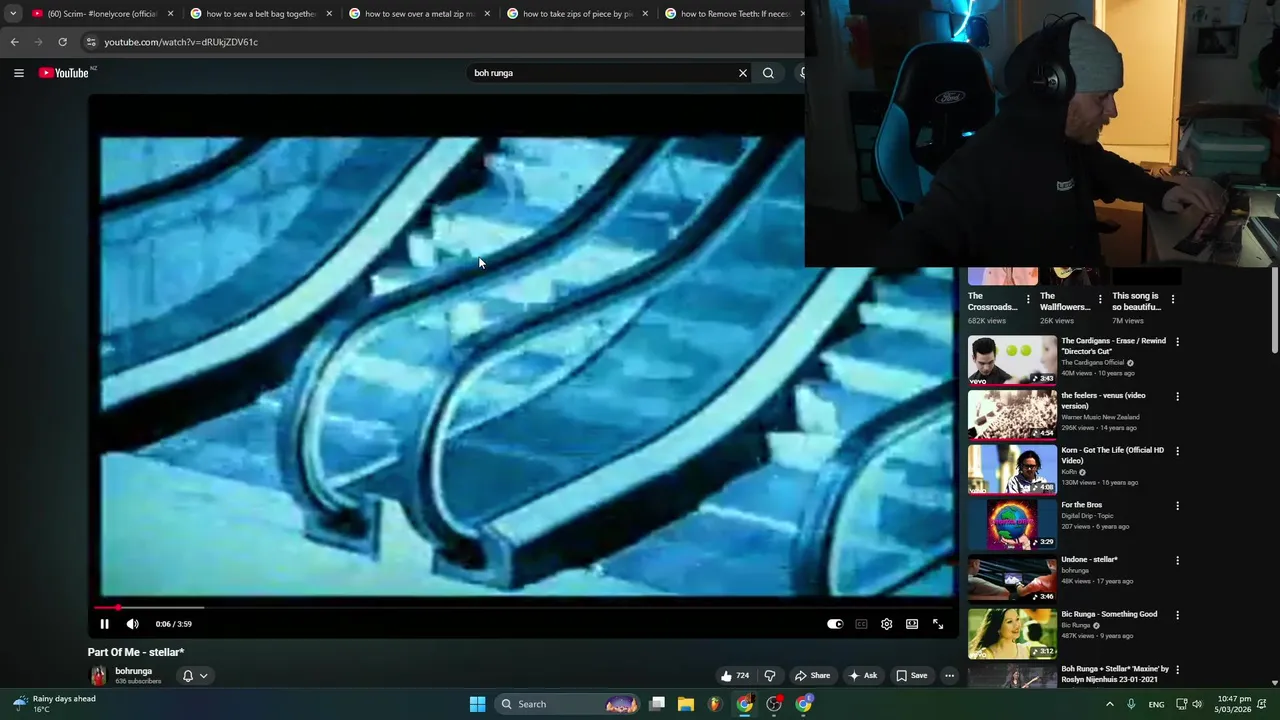The width and height of the screenshot is (1280, 720).
Task: Open the Ask button
Action: pyautogui.click(x=862, y=676)
